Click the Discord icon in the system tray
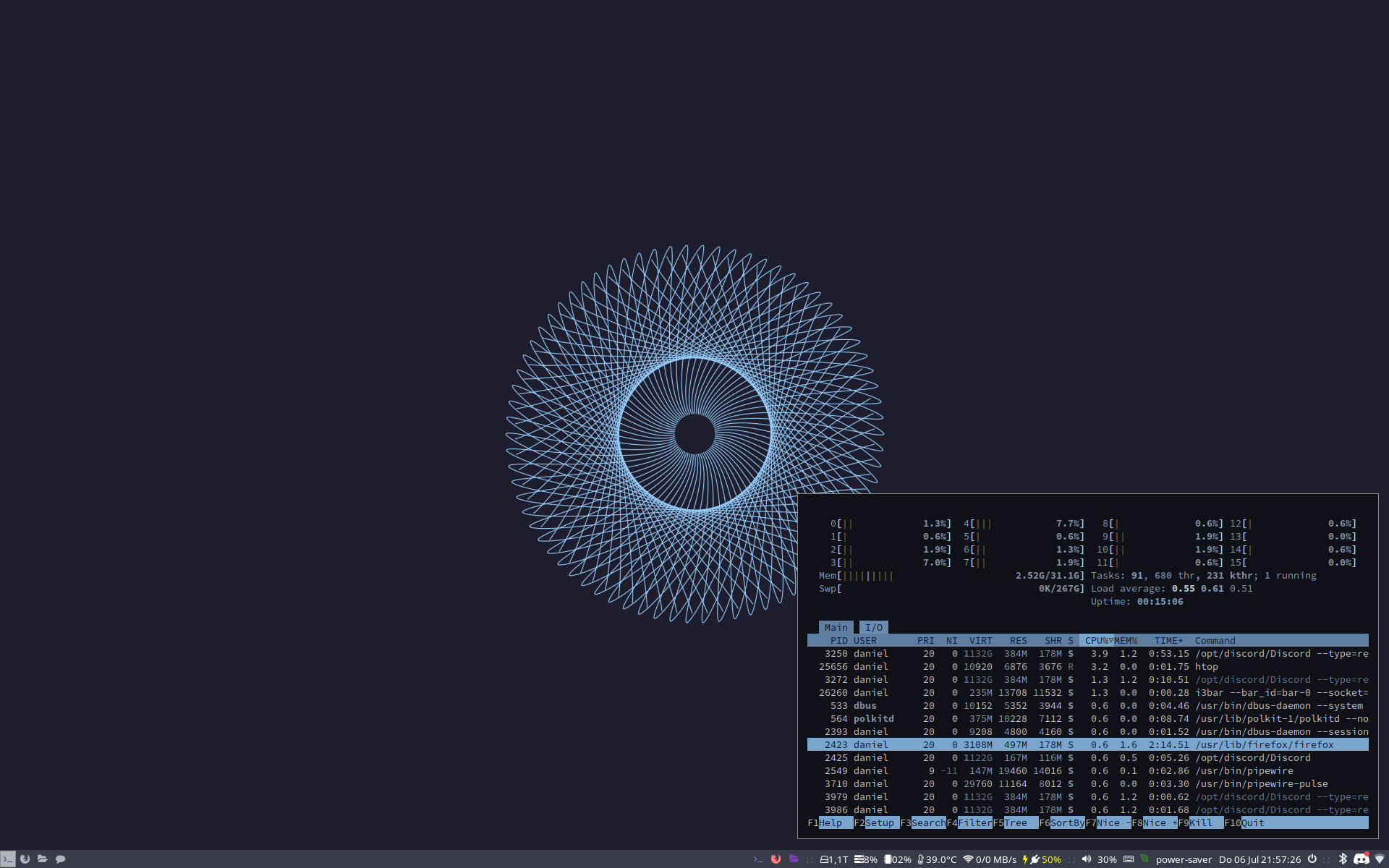The image size is (1389, 868). (1363, 859)
